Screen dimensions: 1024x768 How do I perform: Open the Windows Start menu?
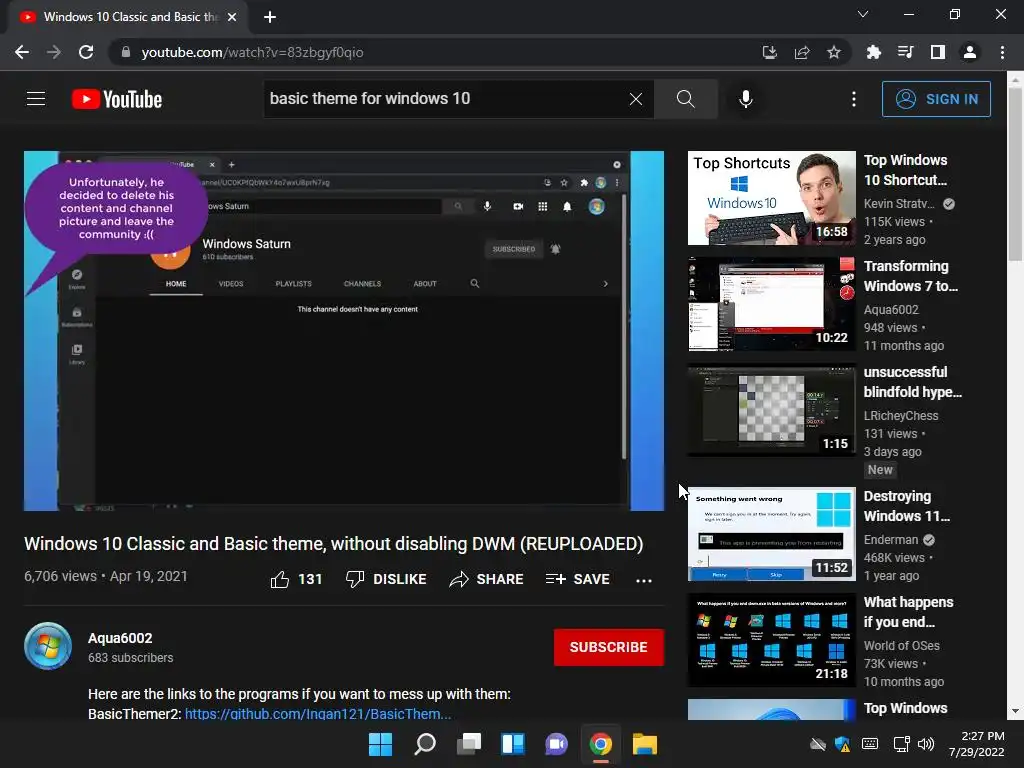[381, 744]
